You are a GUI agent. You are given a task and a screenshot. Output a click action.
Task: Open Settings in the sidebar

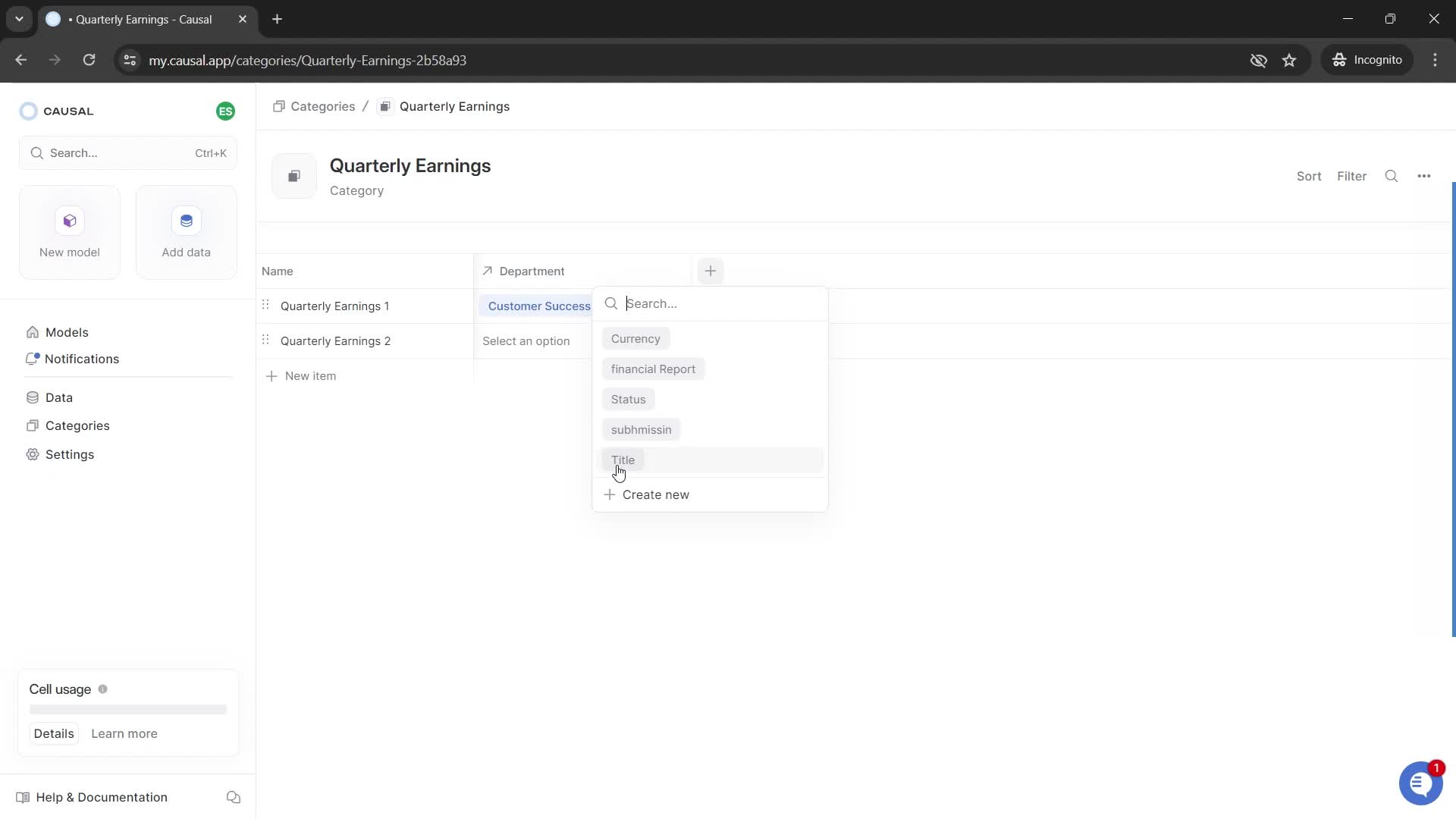(x=70, y=454)
